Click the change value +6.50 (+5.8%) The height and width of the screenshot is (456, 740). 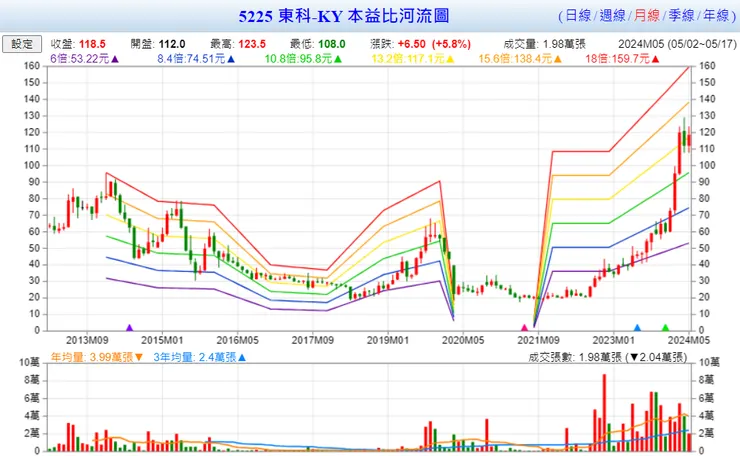point(434,44)
